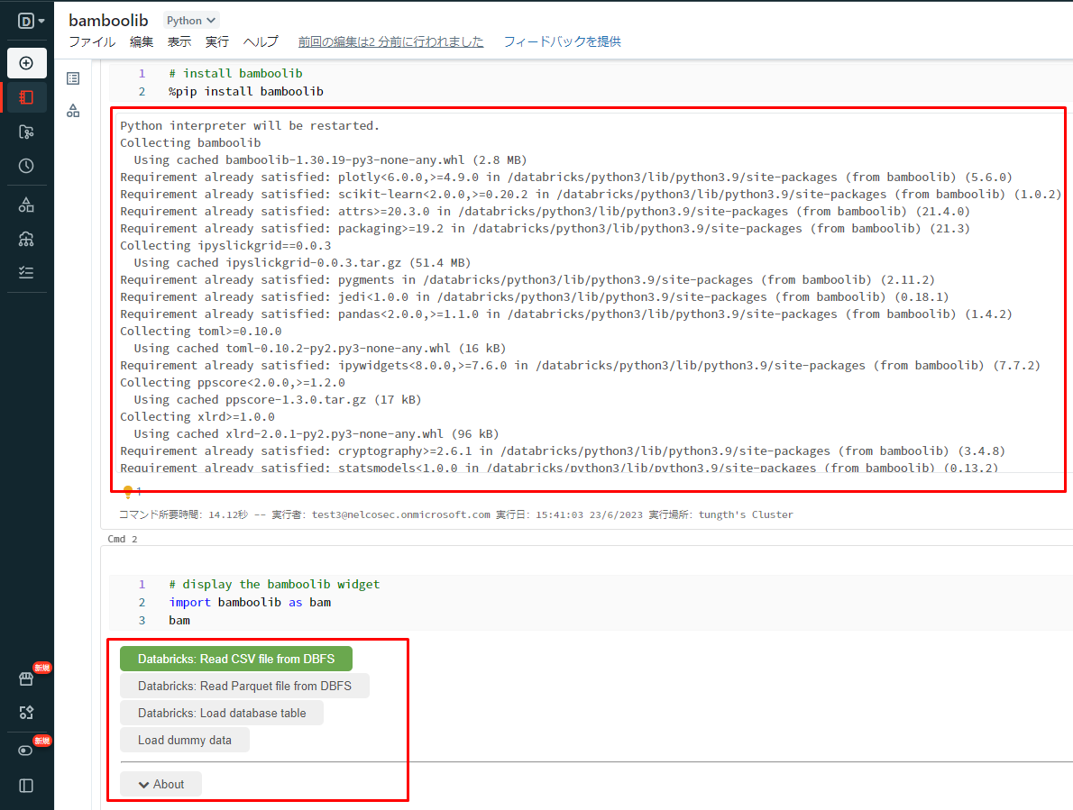Open Compute via the cloud cluster icon
The height and width of the screenshot is (810, 1073).
pos(27,238)
